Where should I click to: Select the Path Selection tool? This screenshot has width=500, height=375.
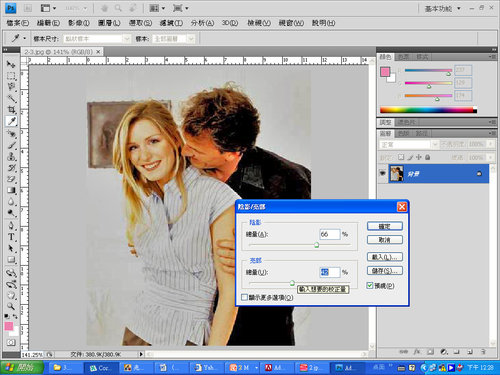(11, 248)
